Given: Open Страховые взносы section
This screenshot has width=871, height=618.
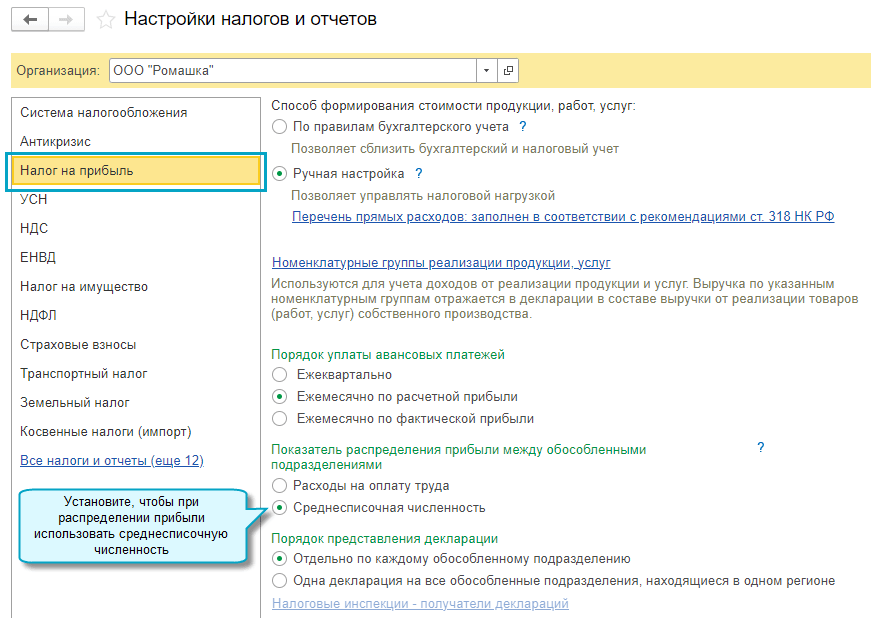Looking at the screenshot, I should 78,344.
